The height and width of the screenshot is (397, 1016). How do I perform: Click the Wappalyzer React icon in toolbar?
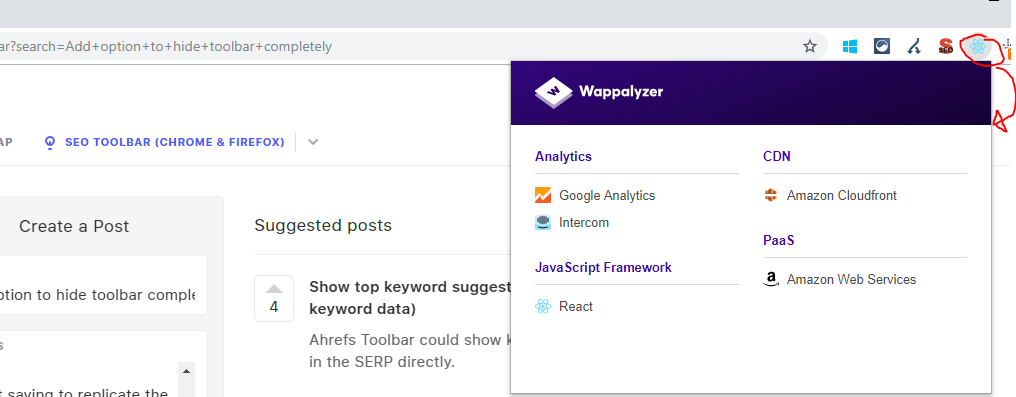[x=978, y=47]
